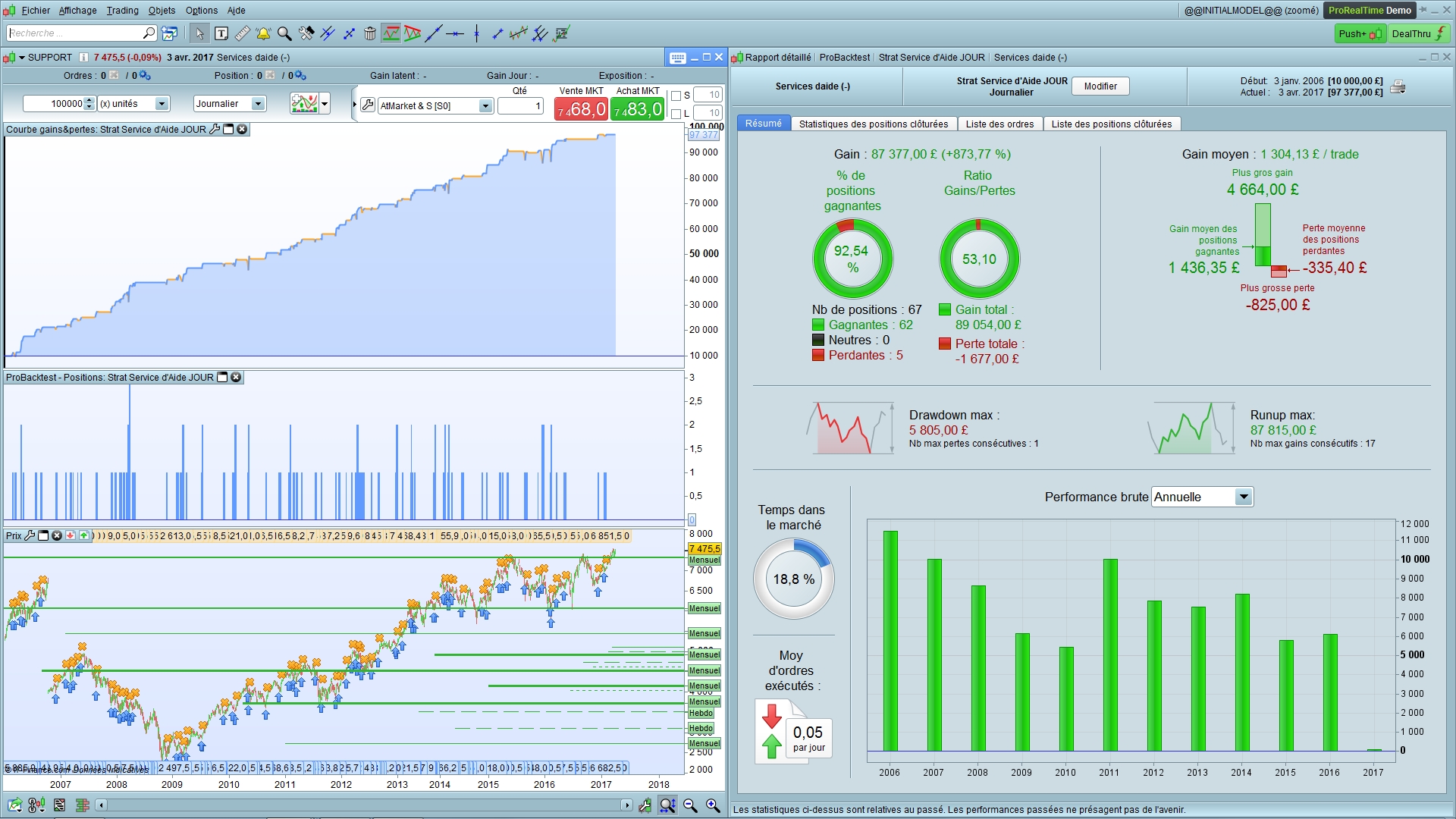
Task: Open the AtMarket & S order type dropdown
Action: [485, 106]
